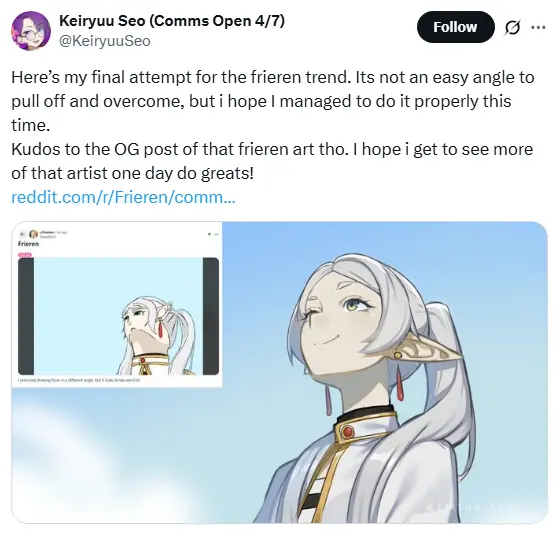Click the pink flair tag under Frieren title
This screenshot has height=536, width=555.
pos(25,254)
